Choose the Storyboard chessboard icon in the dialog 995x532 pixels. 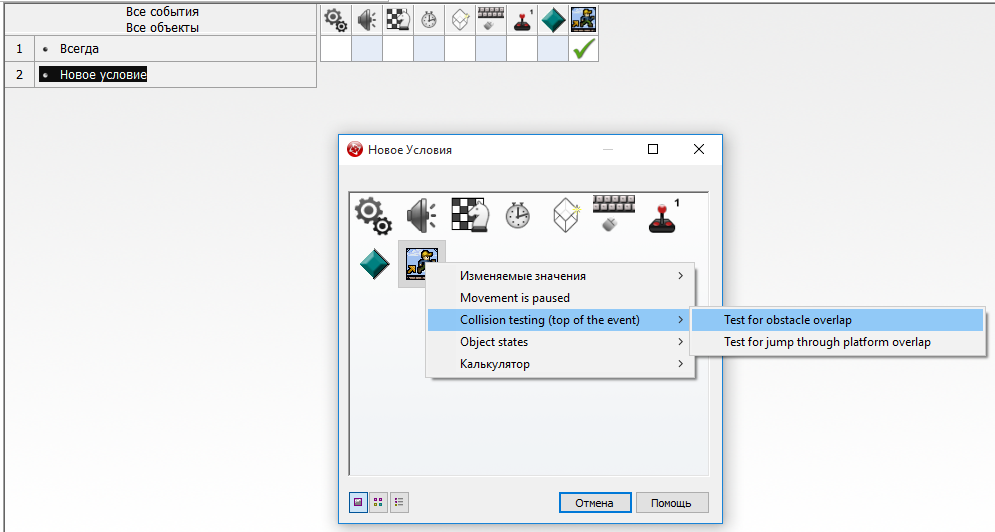coord(469,215)
